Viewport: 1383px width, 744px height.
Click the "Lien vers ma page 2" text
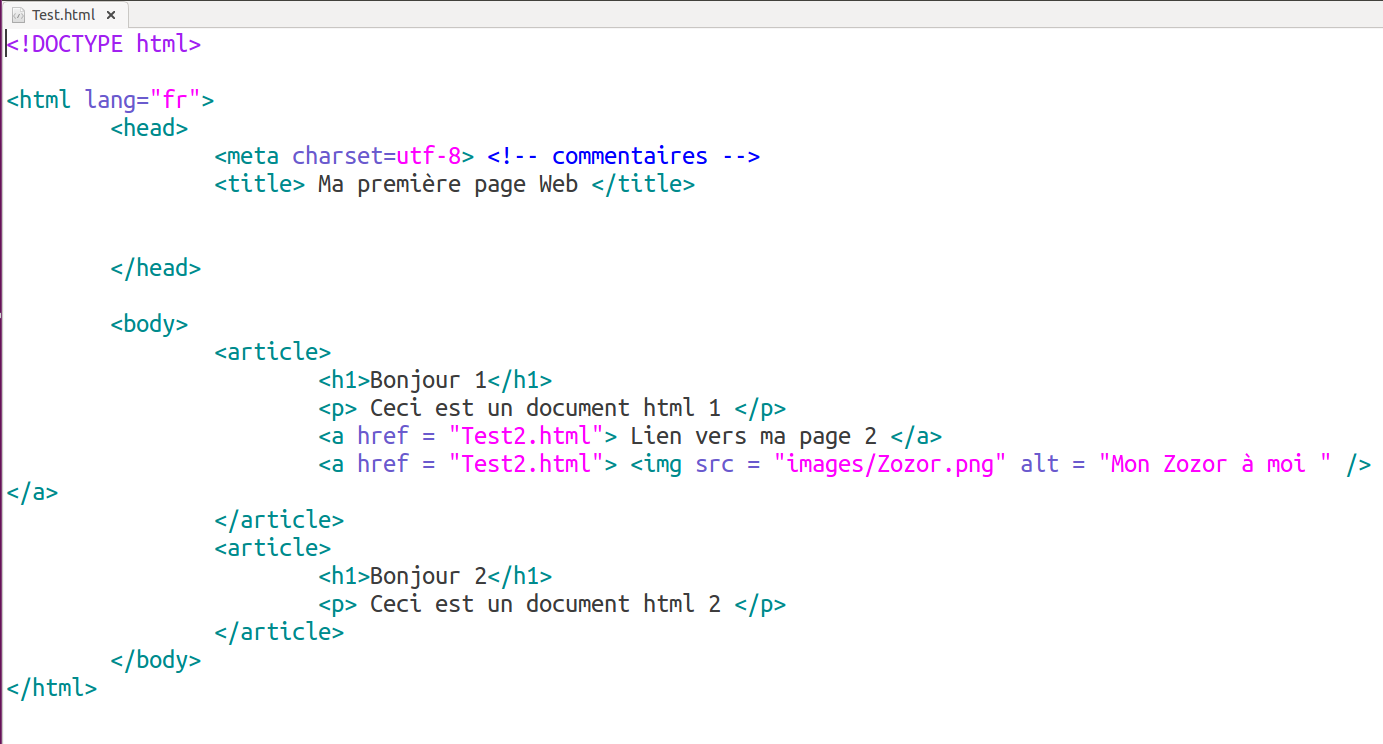tap(753, 436)
